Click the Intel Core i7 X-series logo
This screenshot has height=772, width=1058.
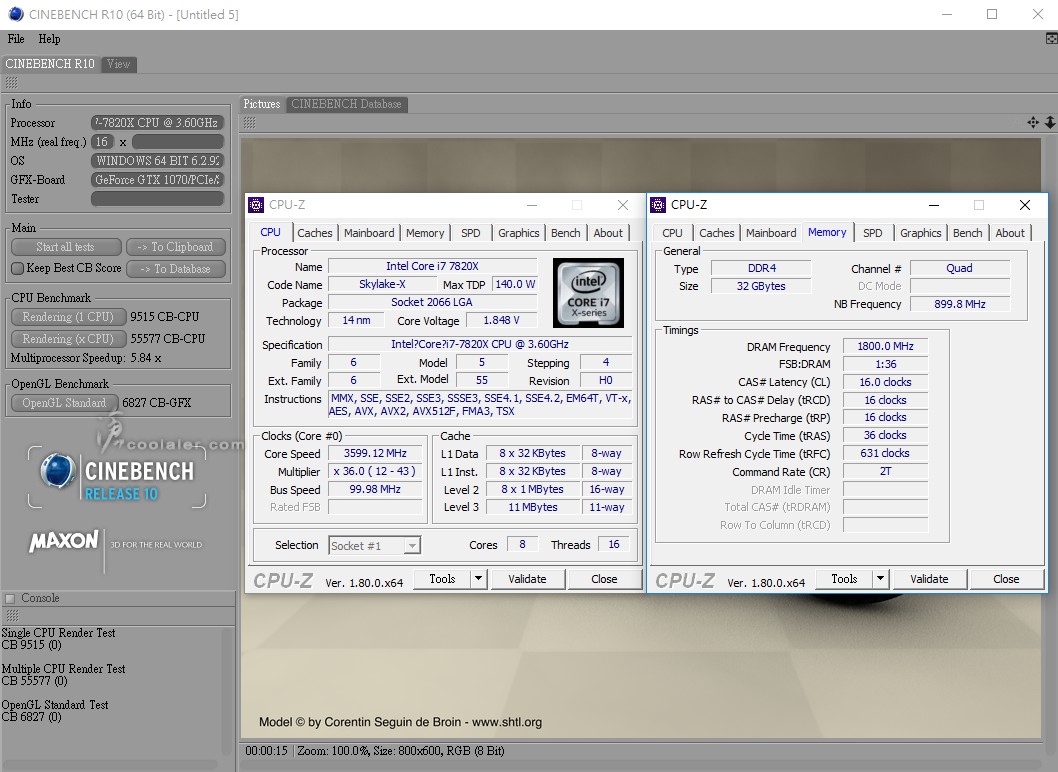point(588,293)
